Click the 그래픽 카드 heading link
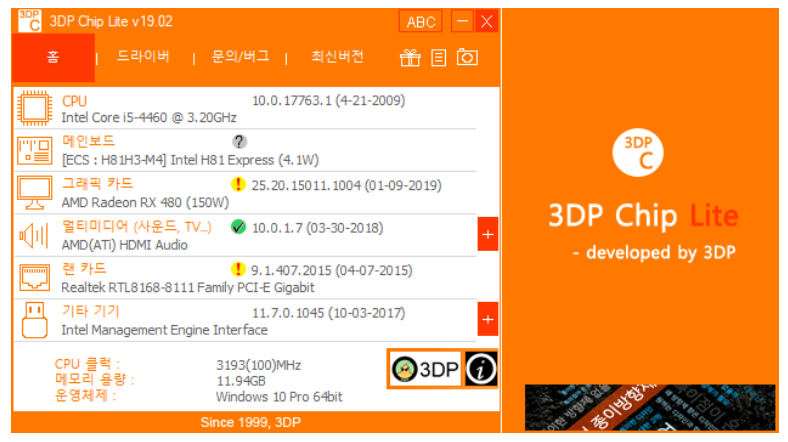Viewport: 788px width, 442px height. click(x=97, y=184)
